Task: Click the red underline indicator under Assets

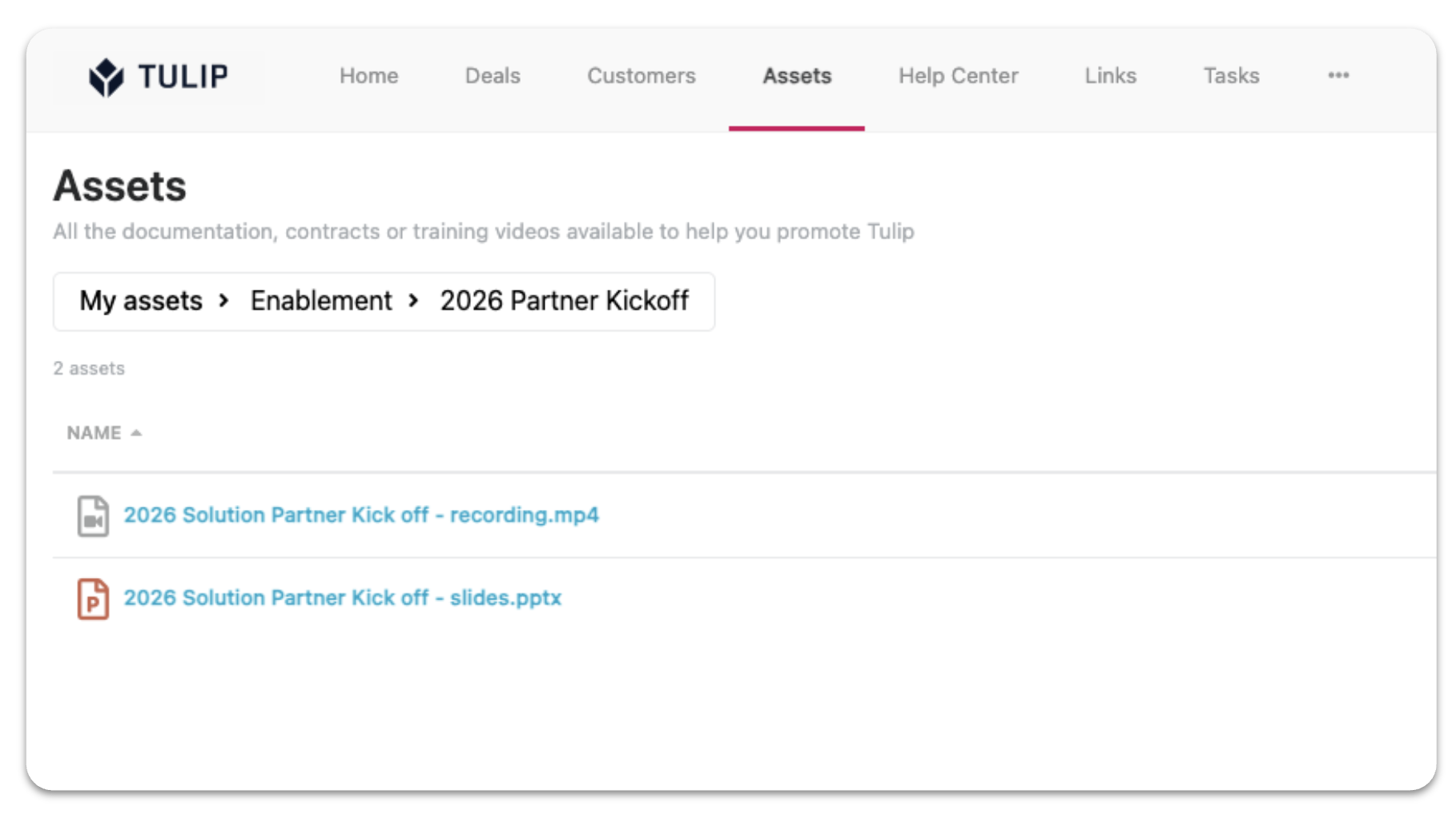Action: click(796, 126)
